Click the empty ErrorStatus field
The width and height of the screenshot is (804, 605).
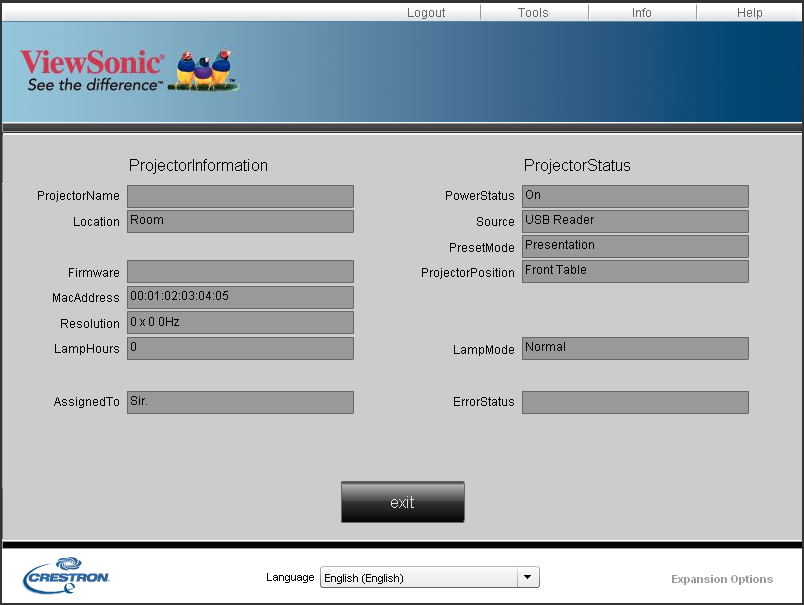tap(635, 402)
